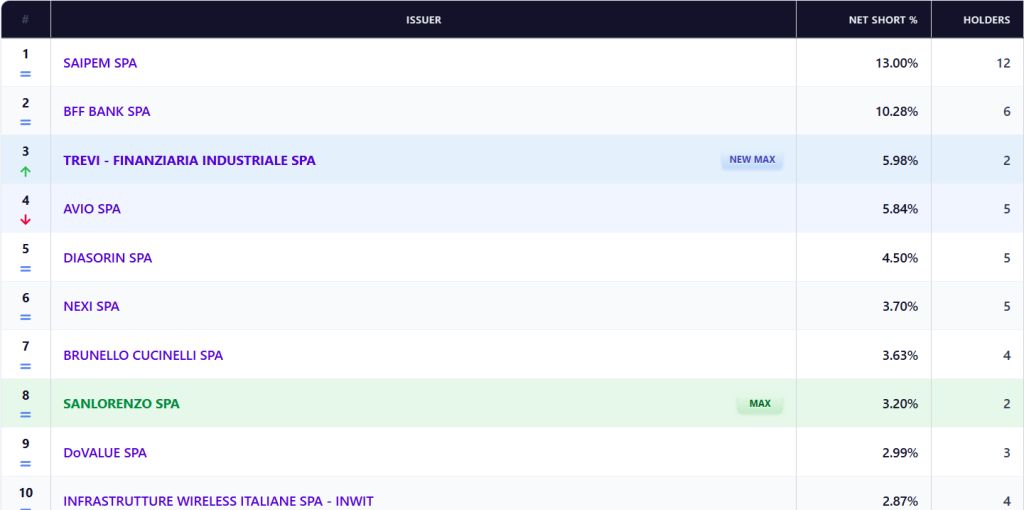Viewport: 1024px width, 510px height.
Task: Select the 2.99% net short value
Action: point(900,453)
